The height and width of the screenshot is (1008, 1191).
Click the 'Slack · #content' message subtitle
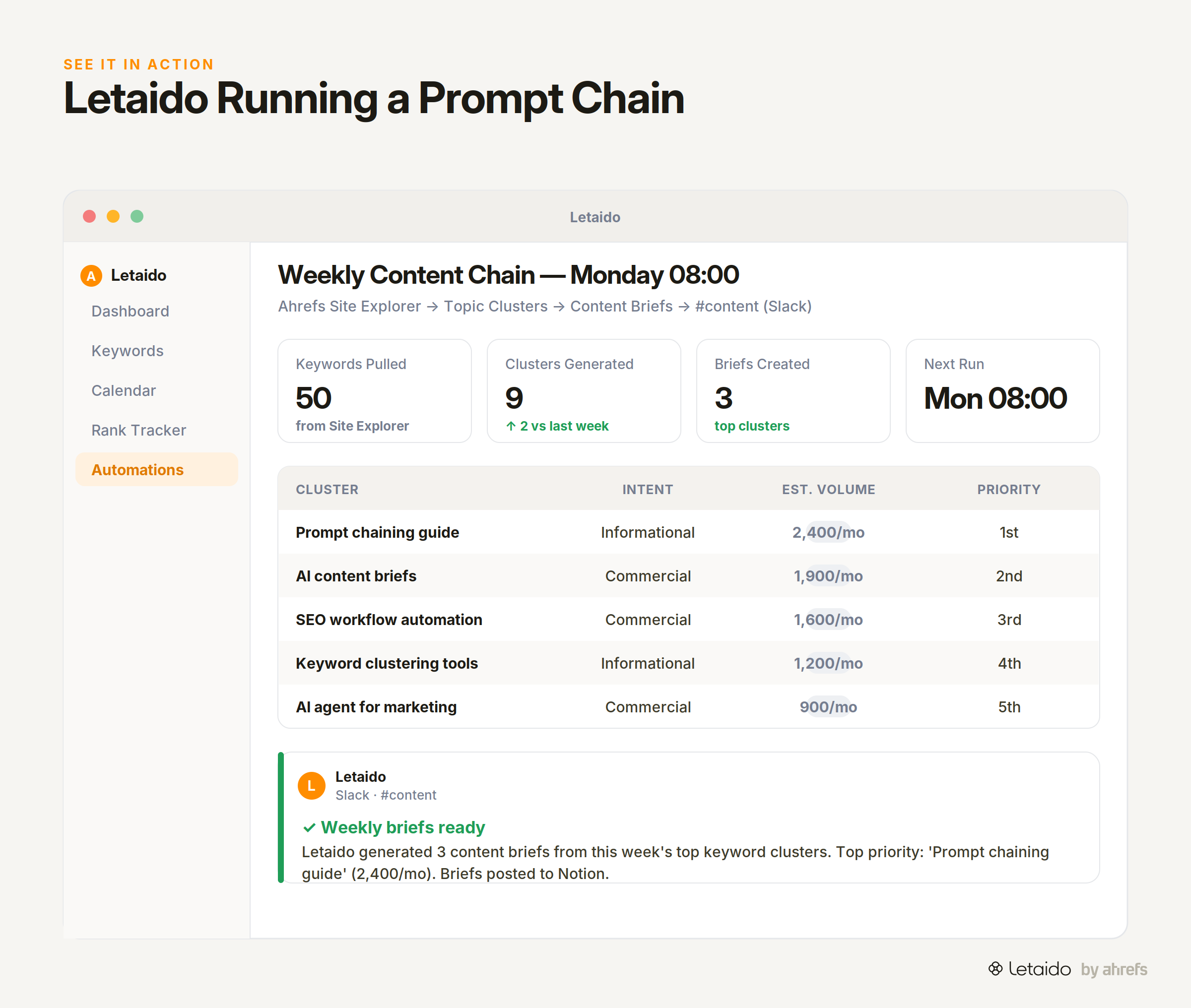pos(386,795)
